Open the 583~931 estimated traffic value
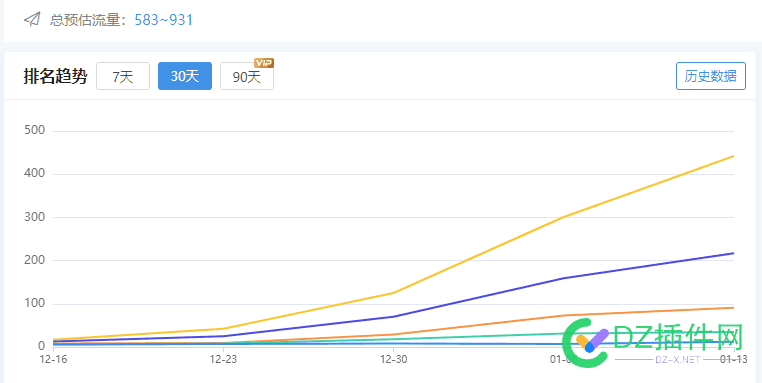 tap(164, 20)
